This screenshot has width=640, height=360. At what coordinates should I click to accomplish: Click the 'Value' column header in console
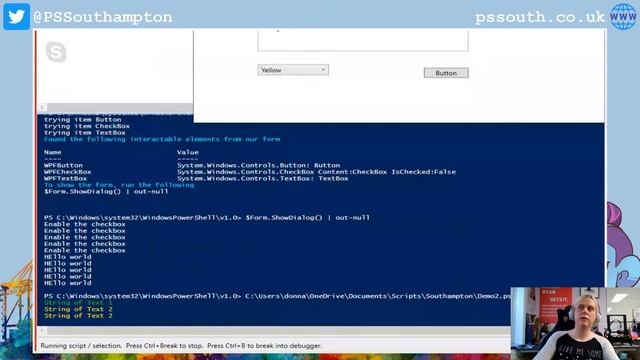click(x=188, y=152)
